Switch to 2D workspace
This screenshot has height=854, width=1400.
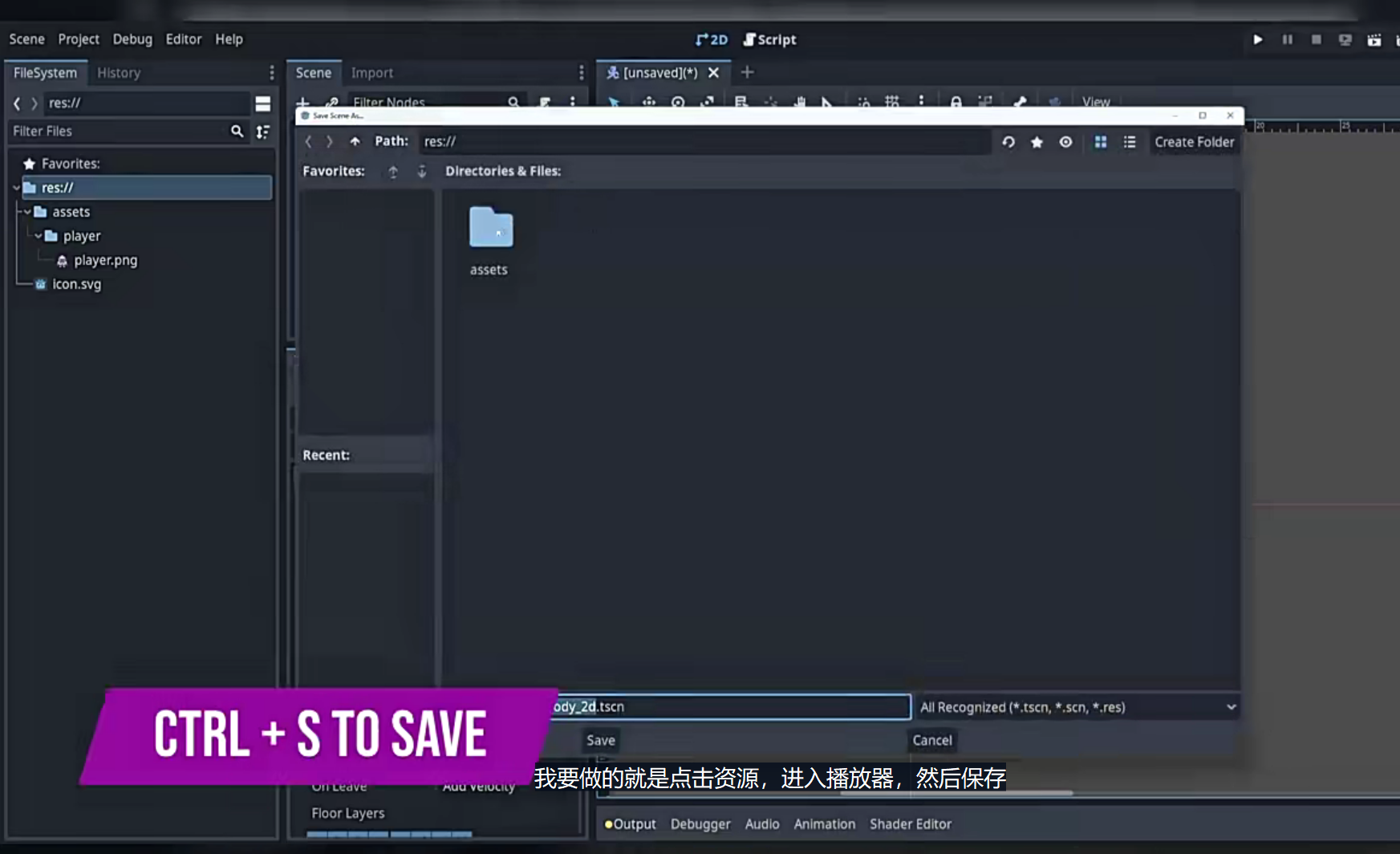tap(711, 39)
